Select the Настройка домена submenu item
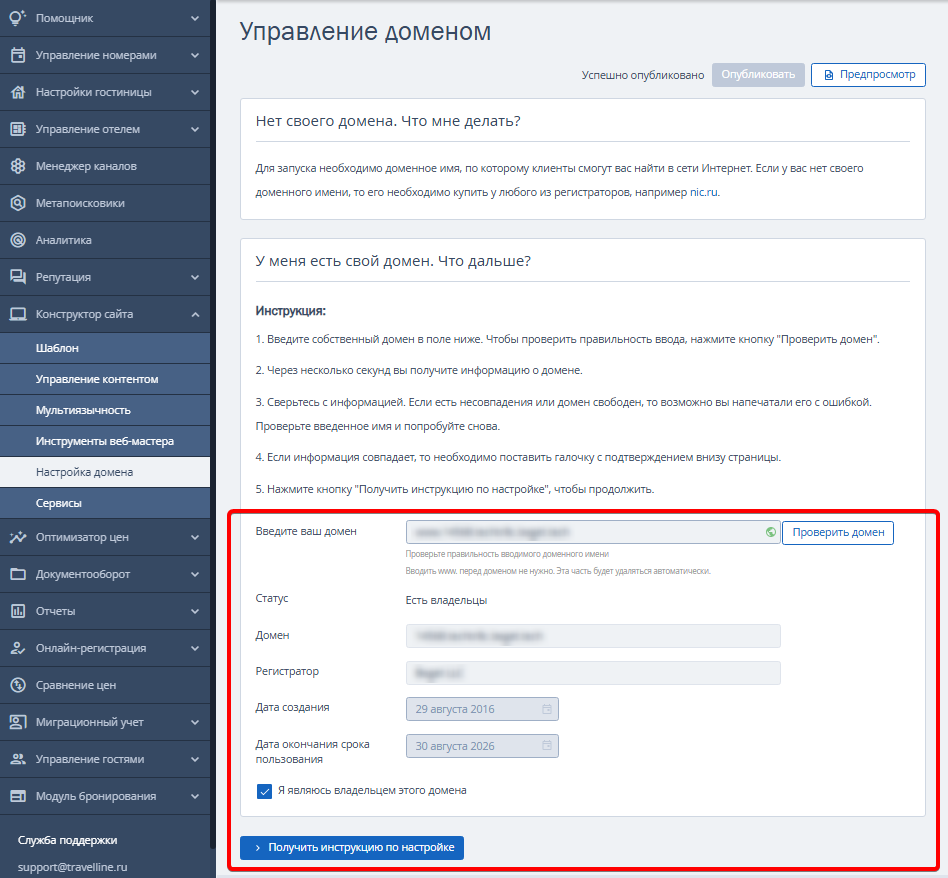 point(105,472)
